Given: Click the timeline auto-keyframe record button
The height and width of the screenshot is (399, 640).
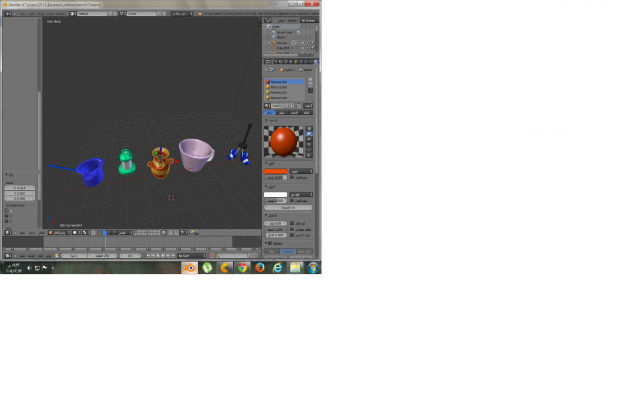Looking at the screenshot, I should point(213,256).
